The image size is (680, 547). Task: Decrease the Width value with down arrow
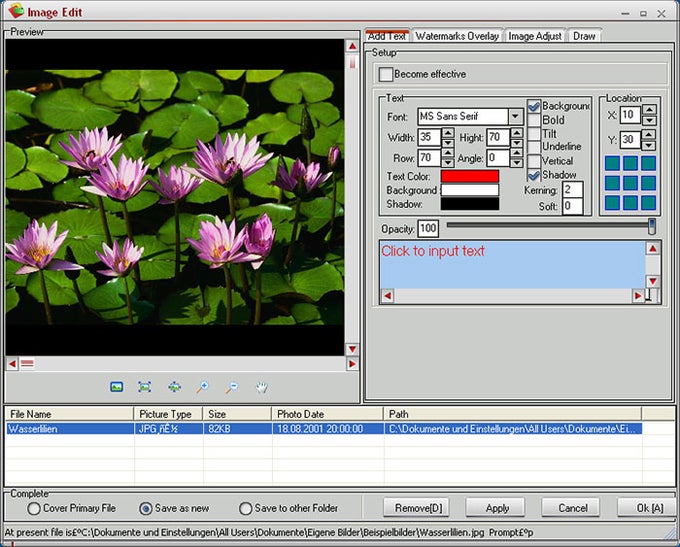click(x=448, y=142)
